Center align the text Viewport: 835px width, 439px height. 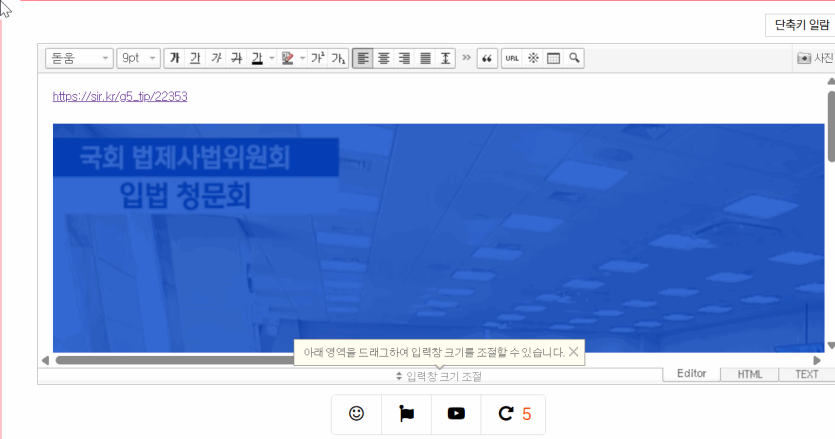383,58
